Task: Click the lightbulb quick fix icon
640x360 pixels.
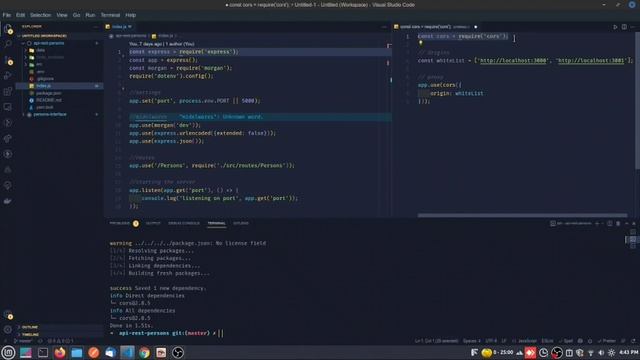Action: point(420,43)
